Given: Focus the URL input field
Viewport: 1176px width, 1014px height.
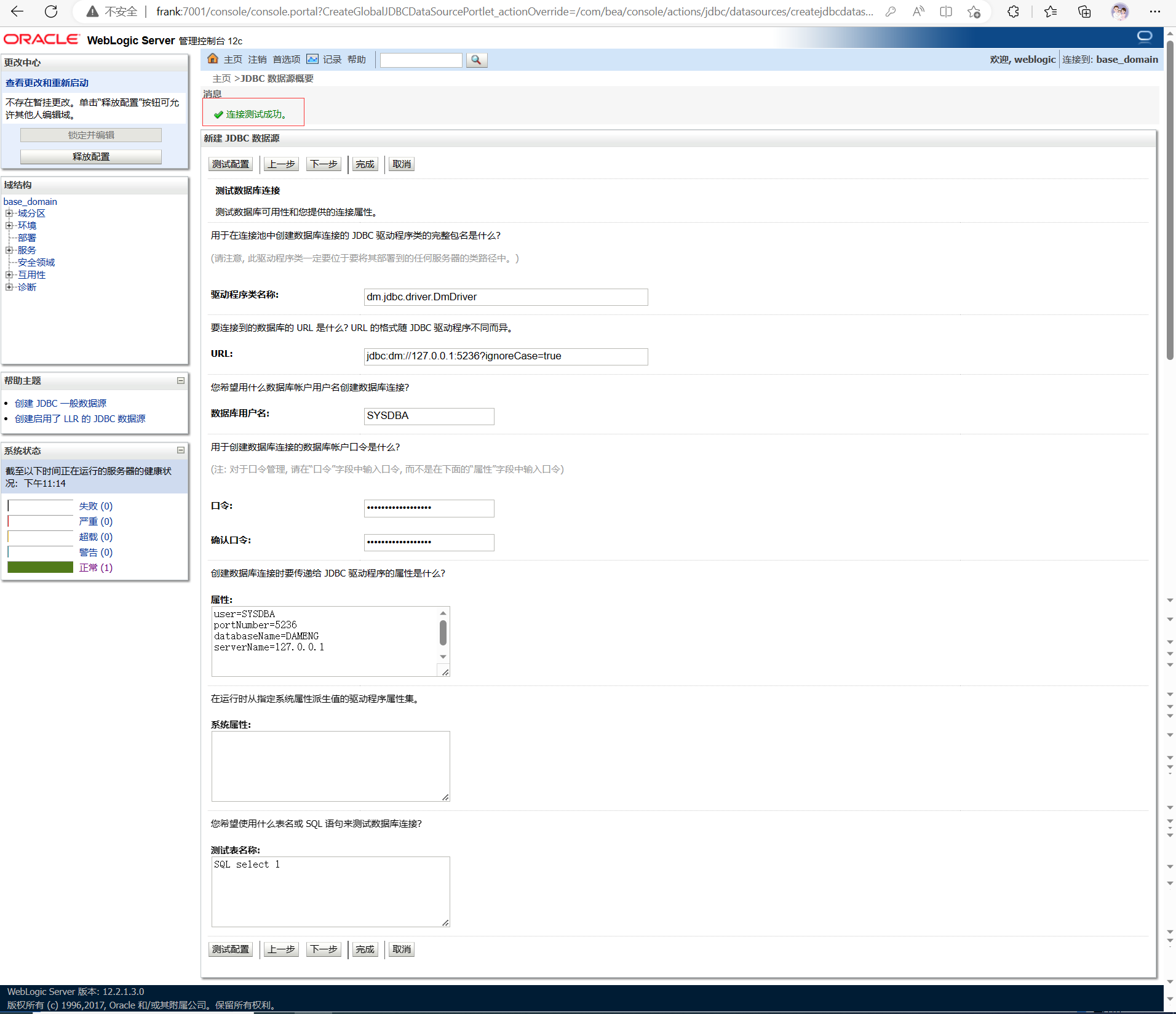Looking at the screenshot, I should [x=506, y=356].
